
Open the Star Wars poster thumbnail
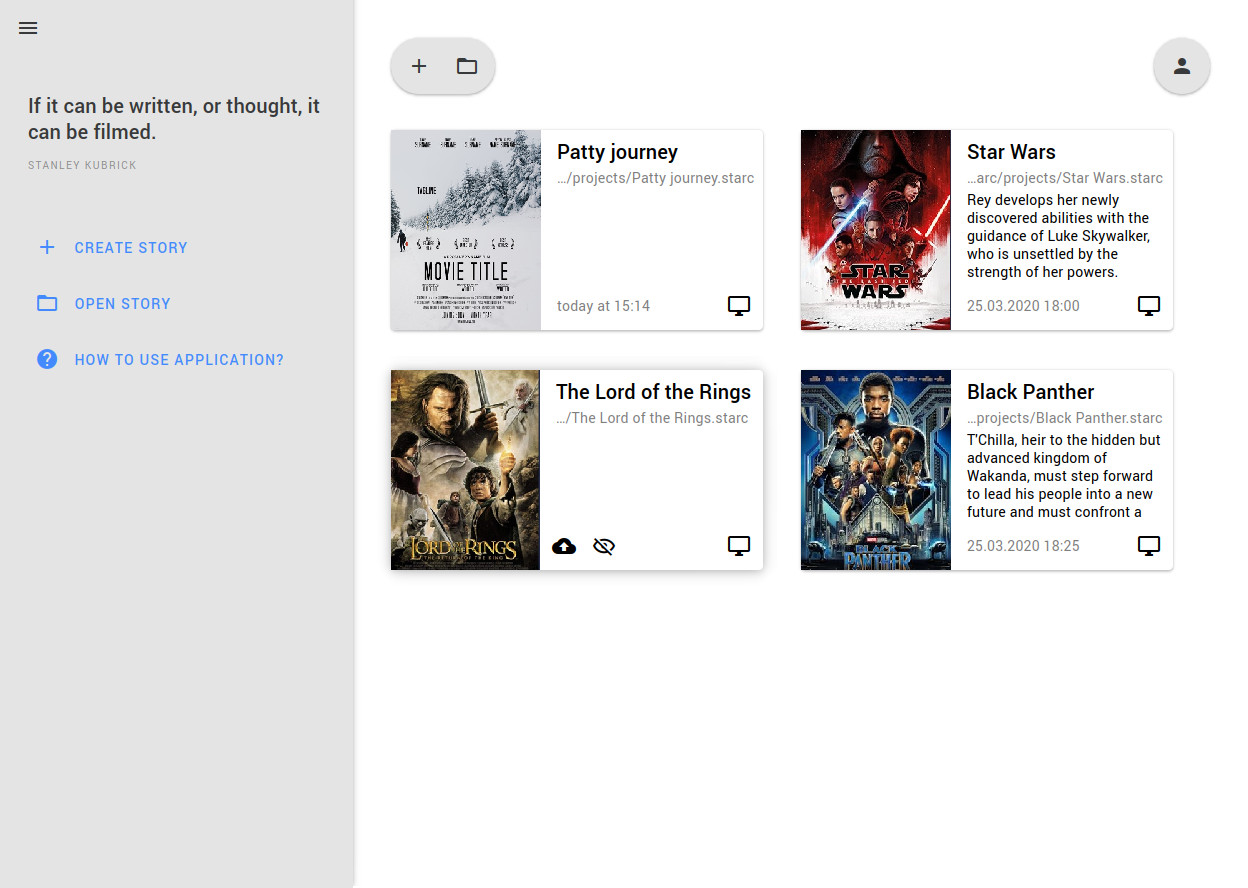tap(875, 230)
